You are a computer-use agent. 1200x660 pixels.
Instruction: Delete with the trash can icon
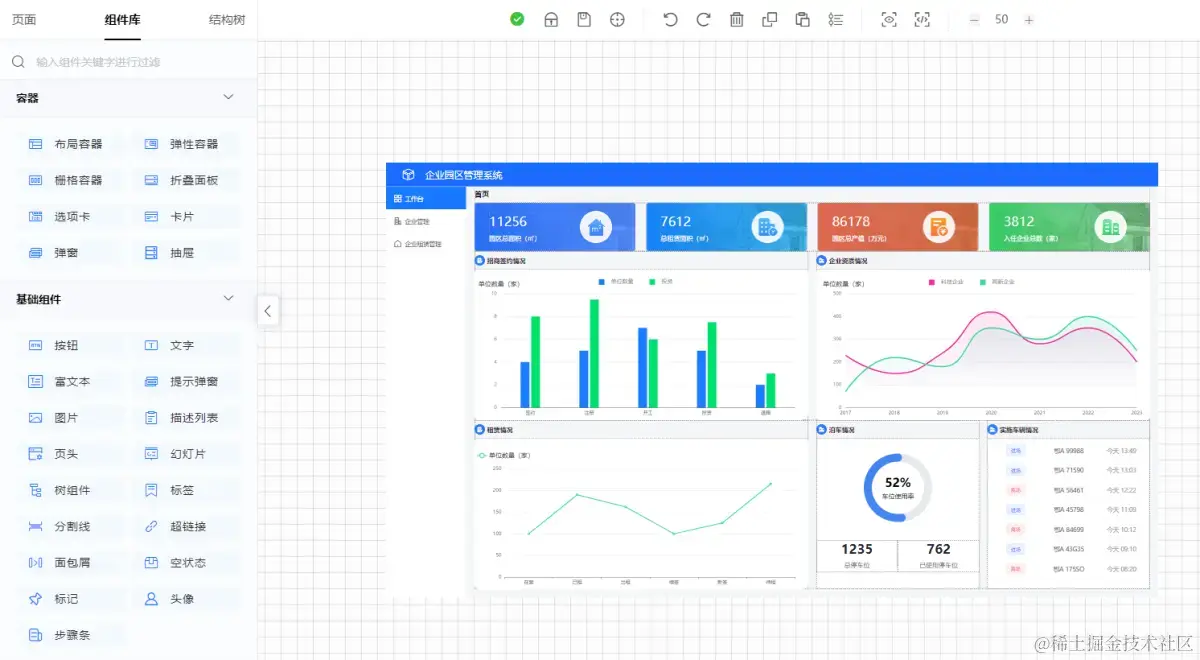coord(736,19)
